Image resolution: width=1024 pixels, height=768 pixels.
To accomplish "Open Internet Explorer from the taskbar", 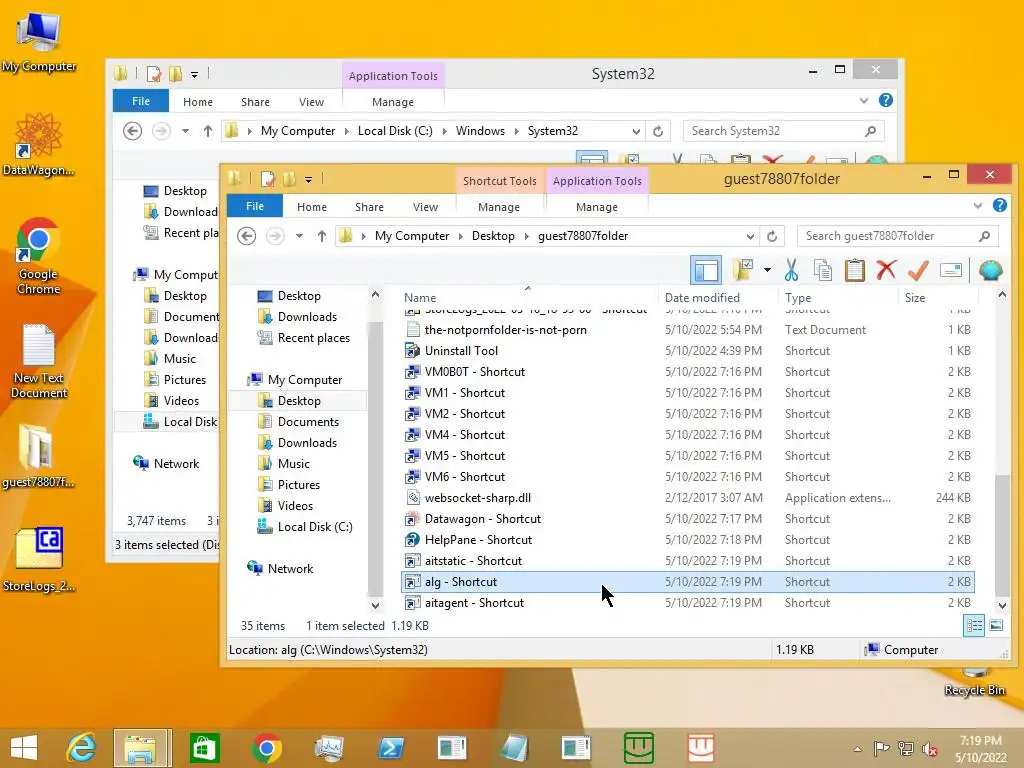I will (x=81, y=748).
